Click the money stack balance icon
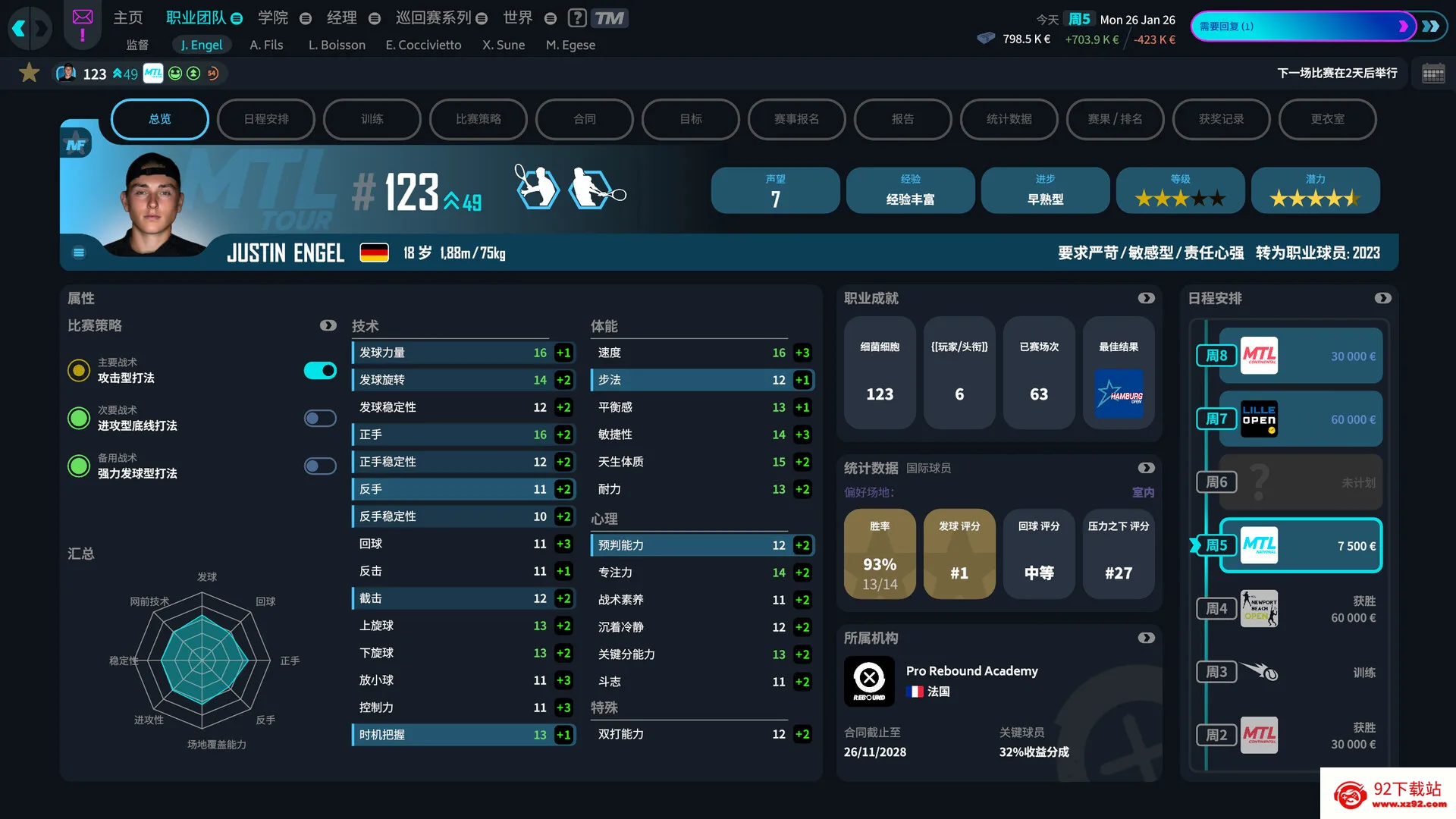 986,38
